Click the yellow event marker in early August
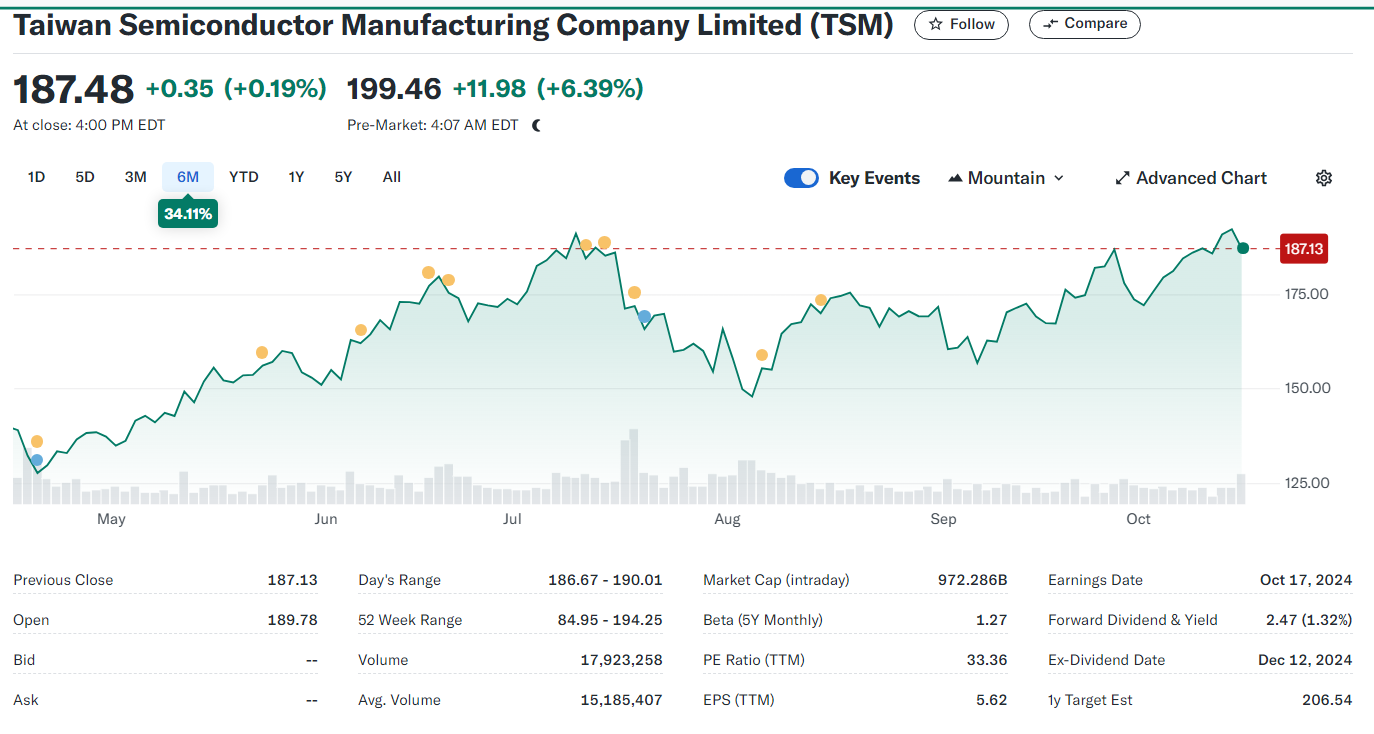 [762, 355]
